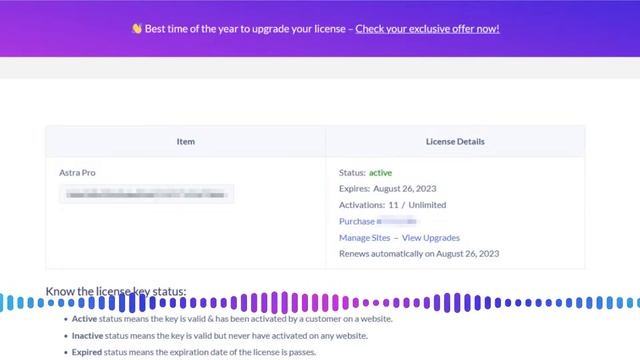Screen dimensions: 640x360
Task: Open the 'Check your exclusive offer now!' link
Action: point(427,29)
